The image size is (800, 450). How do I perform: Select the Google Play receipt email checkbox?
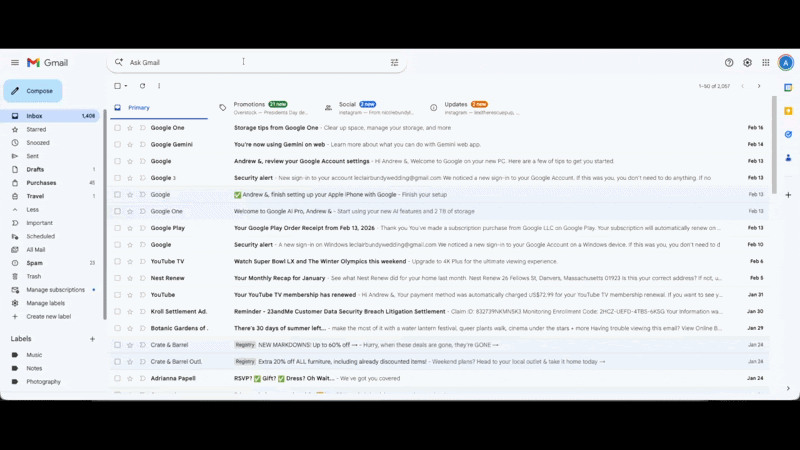click(117, 228)
